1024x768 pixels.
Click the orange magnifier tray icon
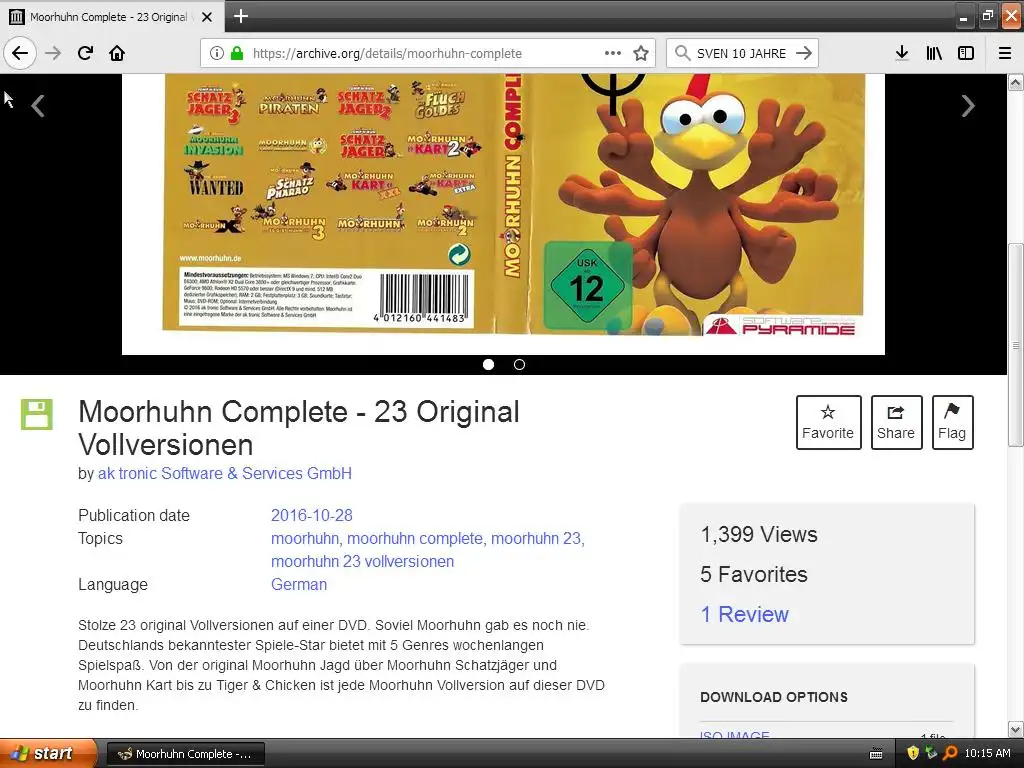[950, 754]
